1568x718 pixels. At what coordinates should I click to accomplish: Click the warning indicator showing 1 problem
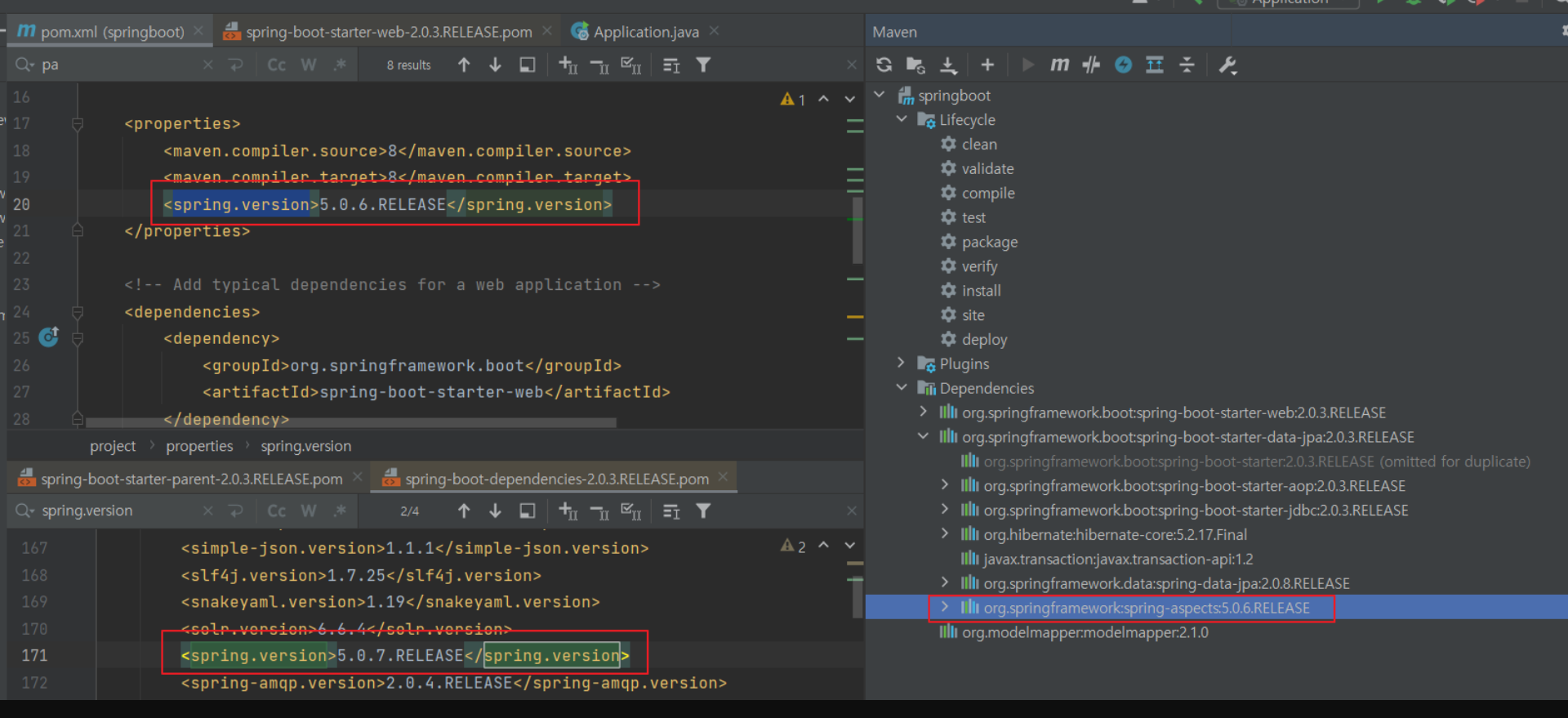tap(793, 99)
